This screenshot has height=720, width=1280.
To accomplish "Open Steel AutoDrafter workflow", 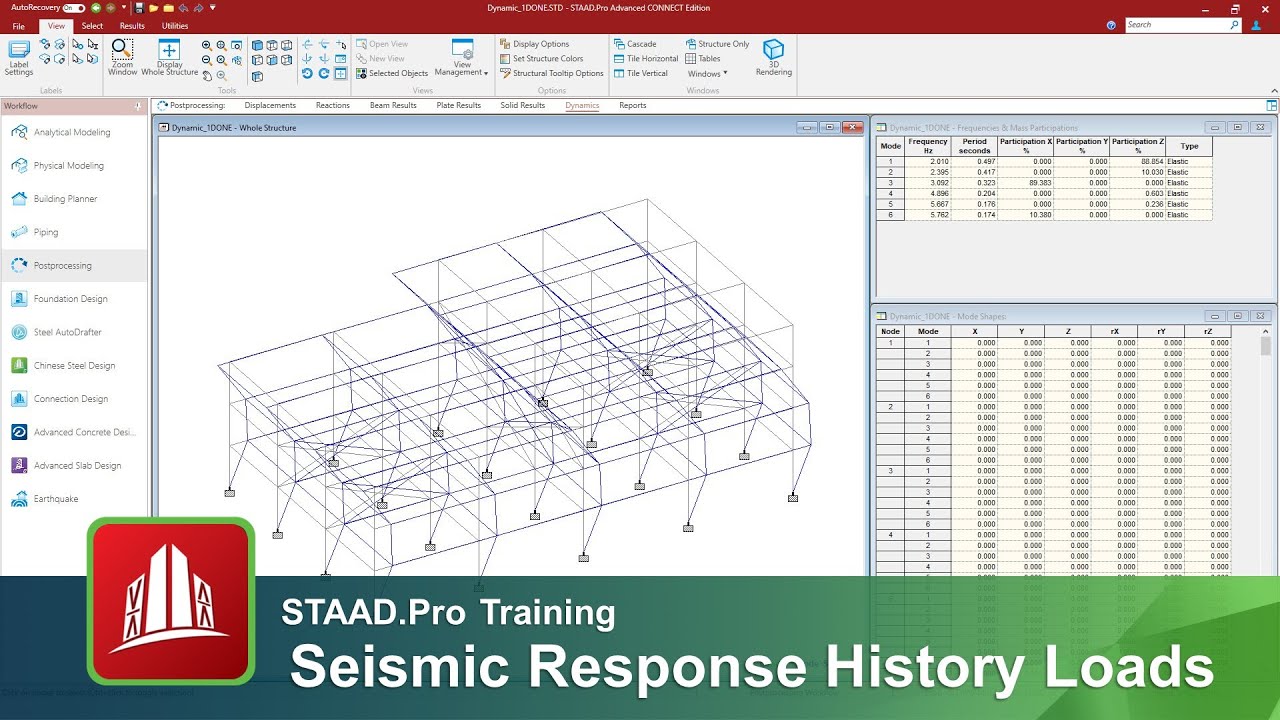I will click(74, 332).
